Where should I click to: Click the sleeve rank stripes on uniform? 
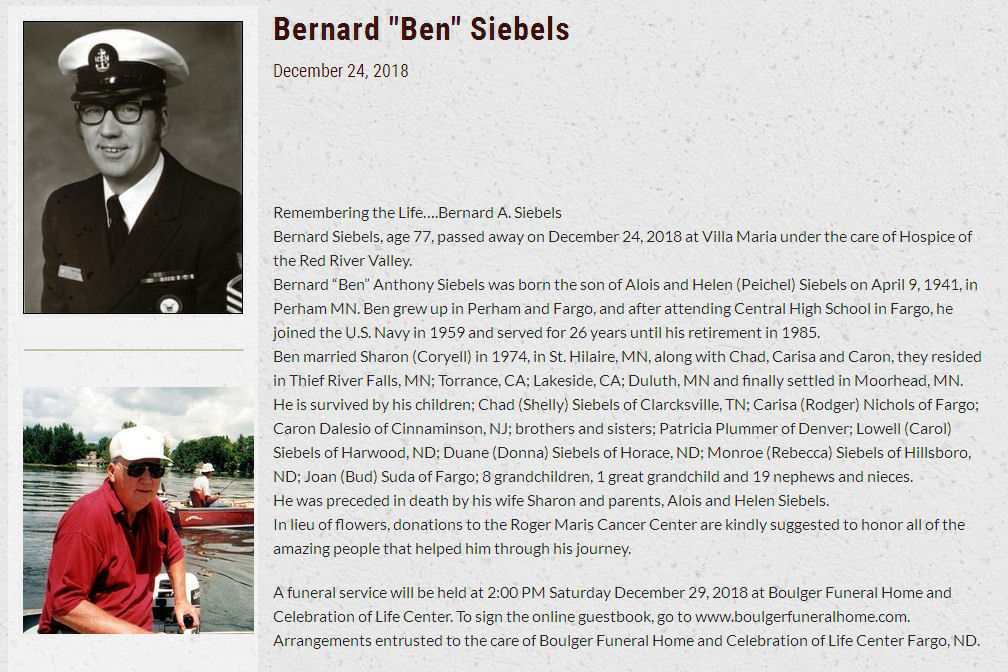click(234, 293)
